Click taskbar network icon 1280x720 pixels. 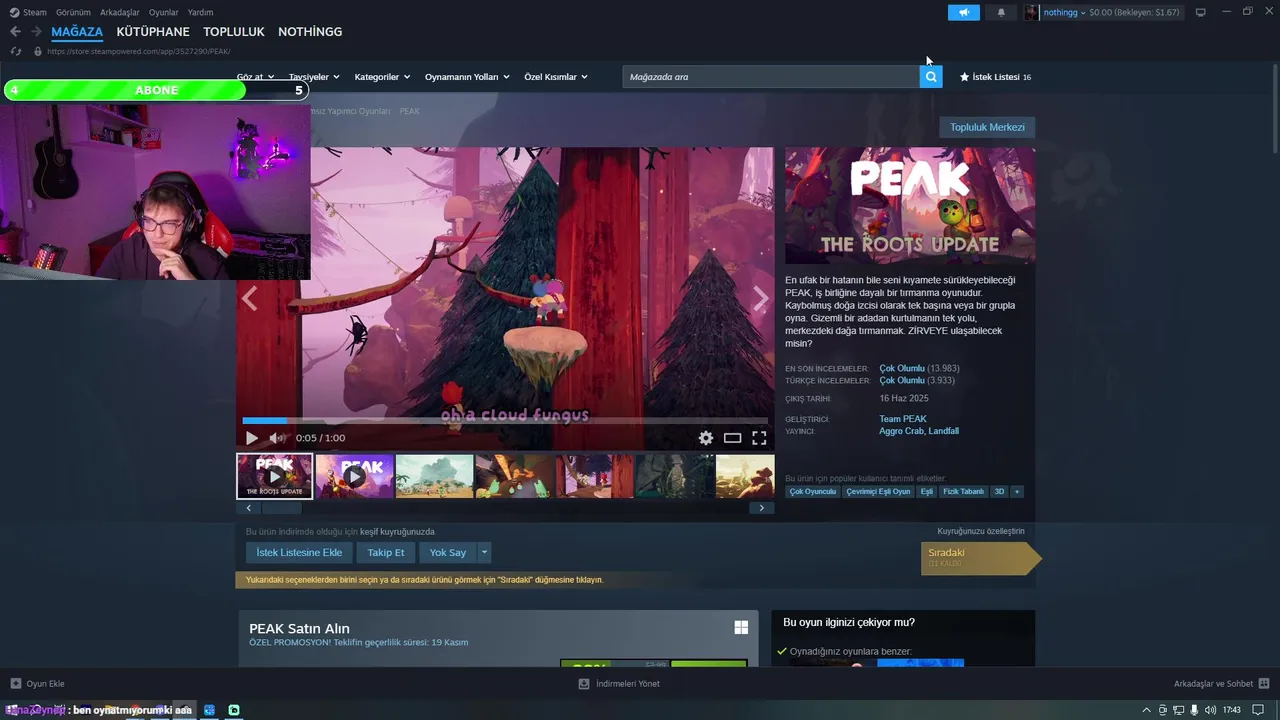point(1178,710)
